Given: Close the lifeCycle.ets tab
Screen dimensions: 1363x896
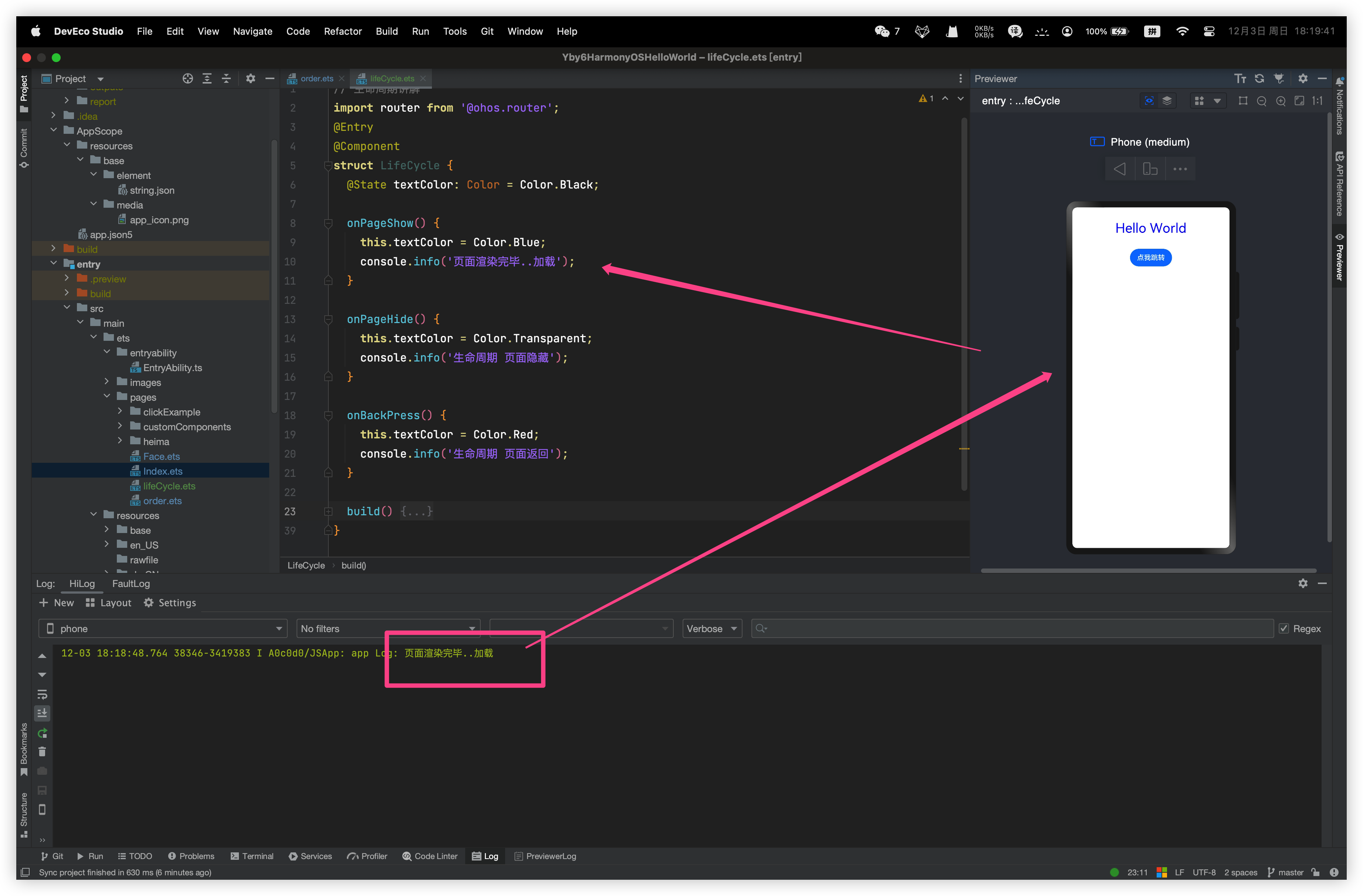Looking at the screenshot, I should pyautogui.click(x=423, y=78).
